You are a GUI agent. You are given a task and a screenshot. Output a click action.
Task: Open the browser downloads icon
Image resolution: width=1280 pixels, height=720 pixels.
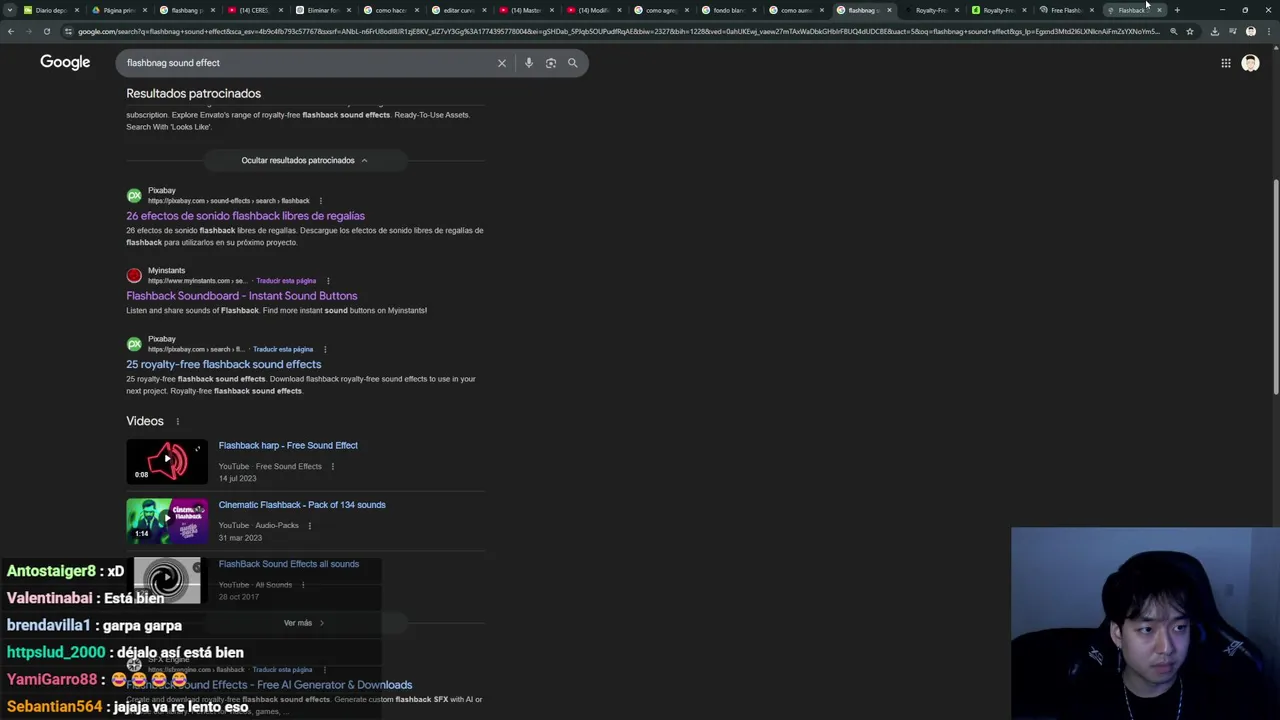coord(1214,31)
